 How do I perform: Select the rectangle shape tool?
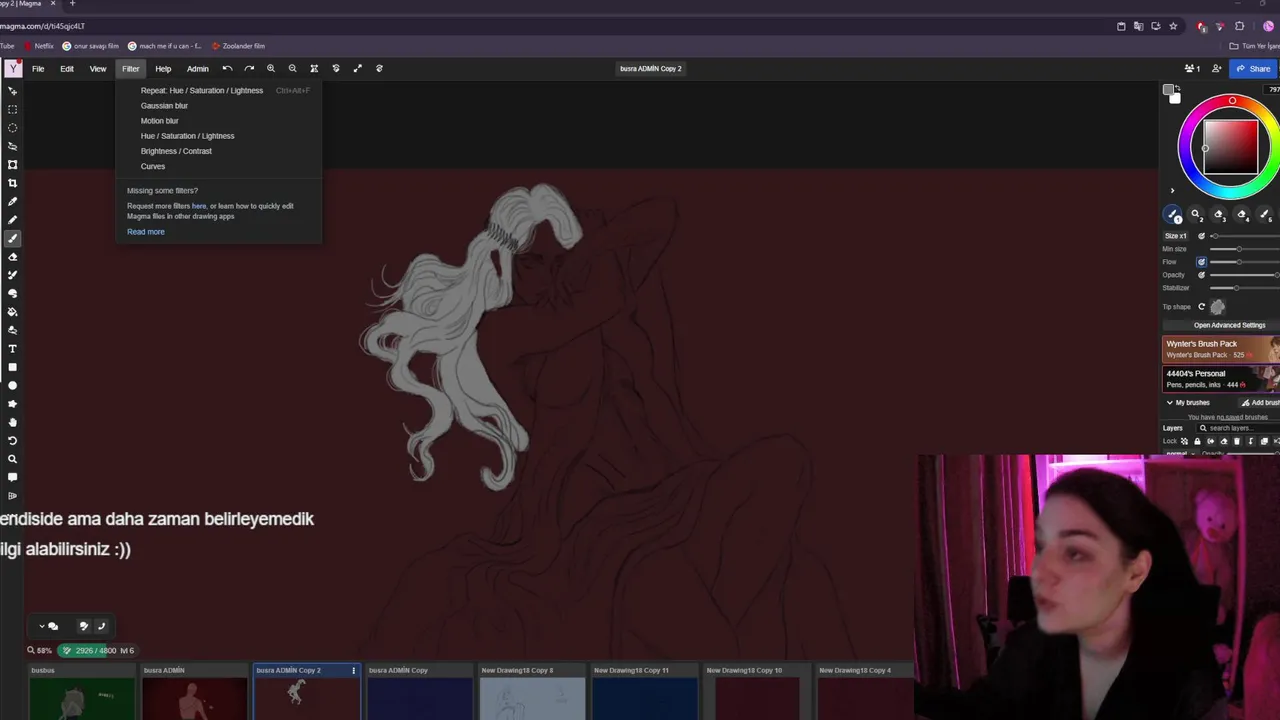point(13,367)
